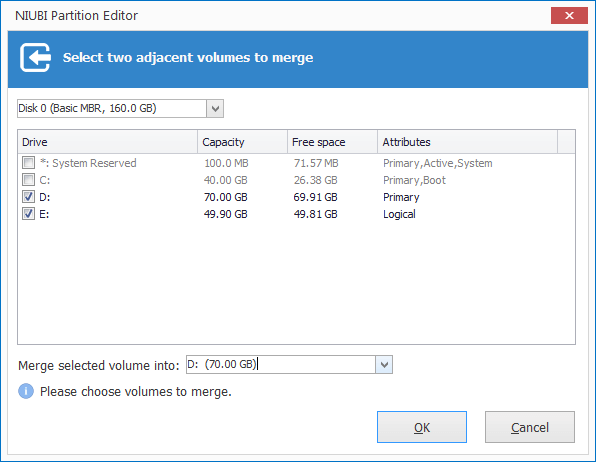The width and height of the screenshot is (596, 462).
Task: Uncheck the D: drive checkbox
Action: tap(29, 197)
